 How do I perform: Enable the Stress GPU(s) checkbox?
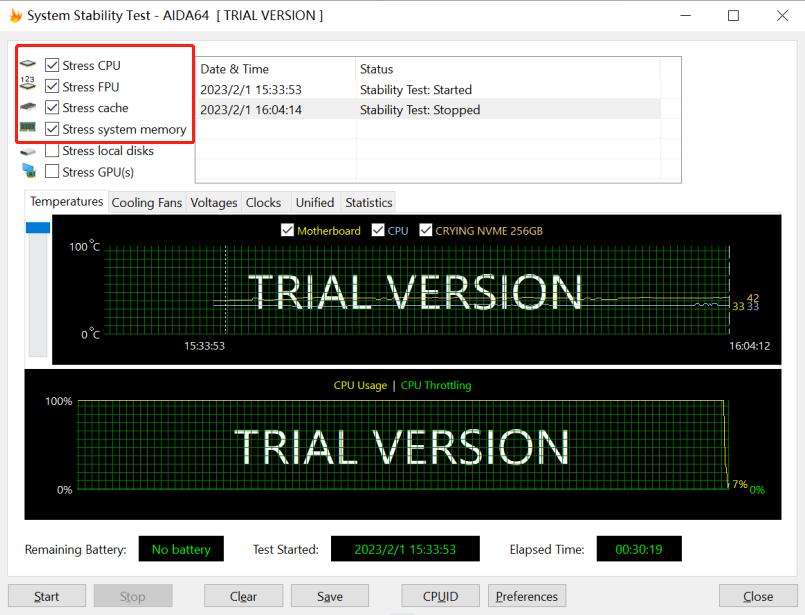pyautogui.click(x=52, y=172)
